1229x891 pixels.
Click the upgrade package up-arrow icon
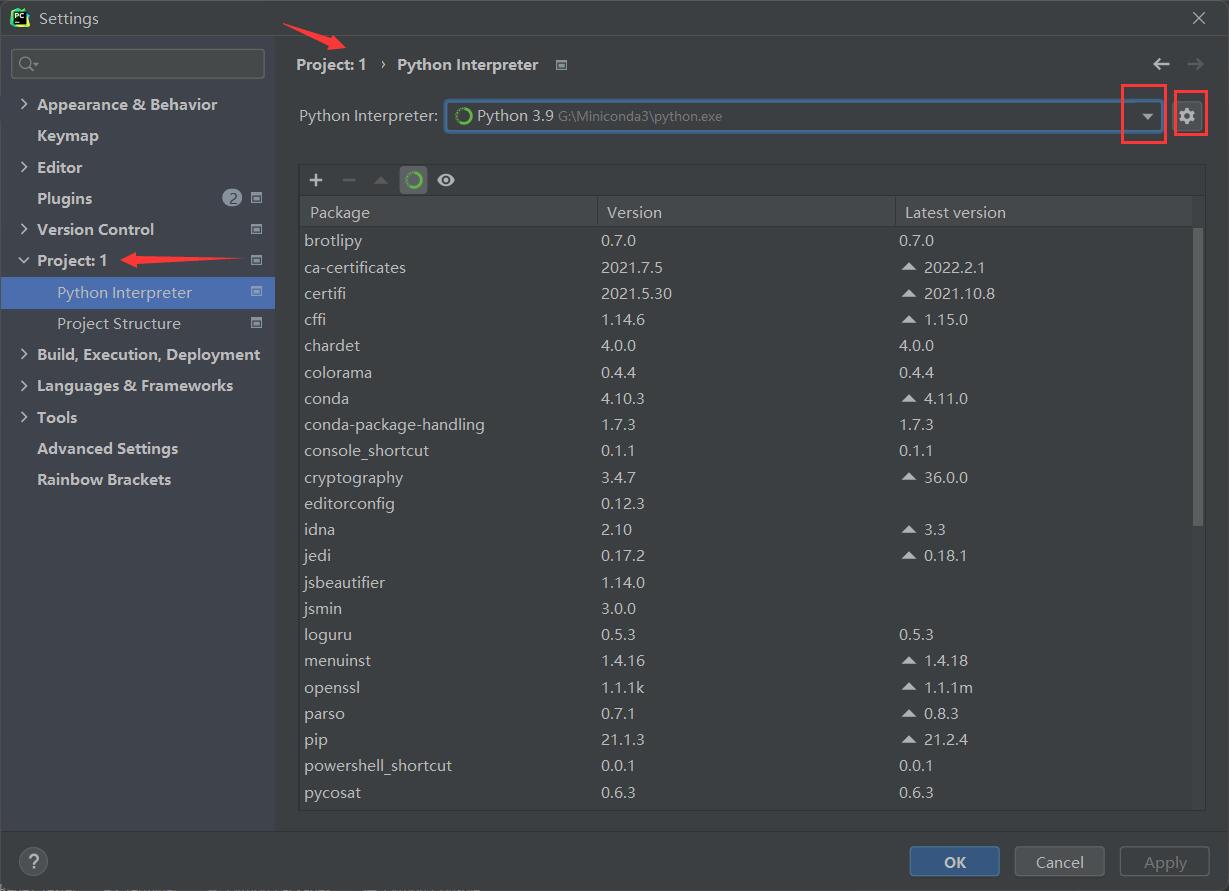pos(381,180)
